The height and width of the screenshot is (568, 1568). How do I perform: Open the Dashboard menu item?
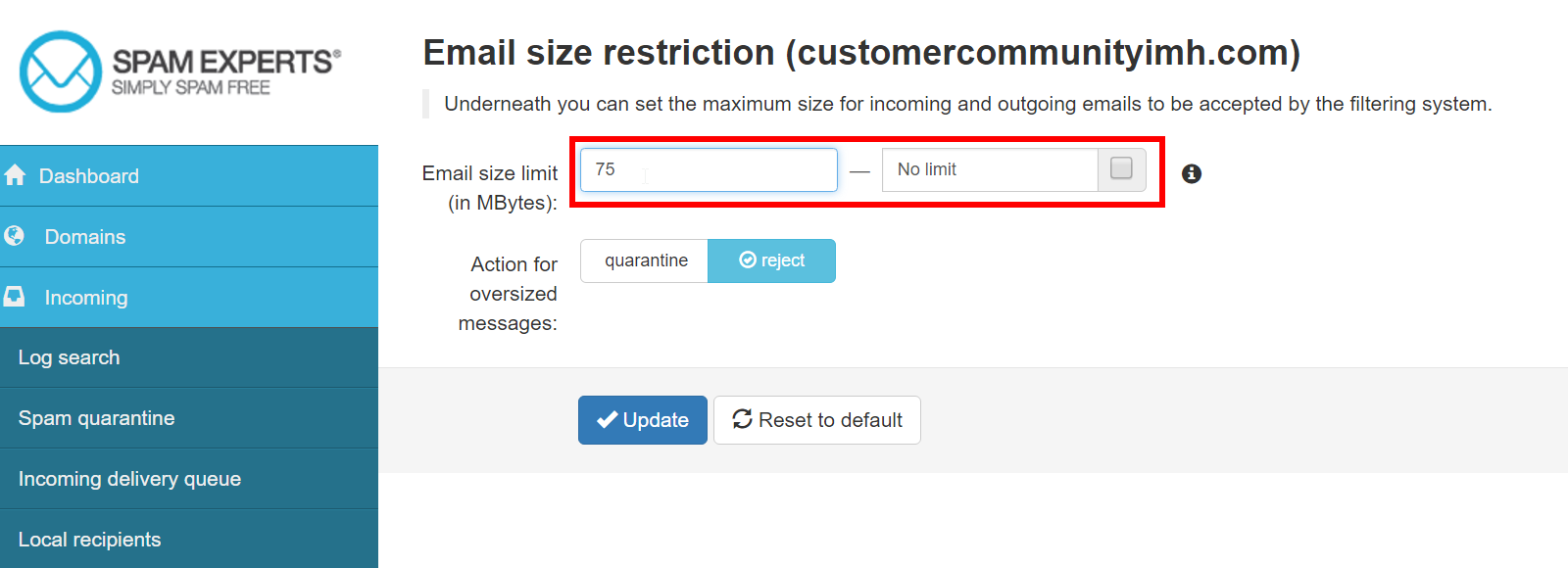click(x=89, y=176)
